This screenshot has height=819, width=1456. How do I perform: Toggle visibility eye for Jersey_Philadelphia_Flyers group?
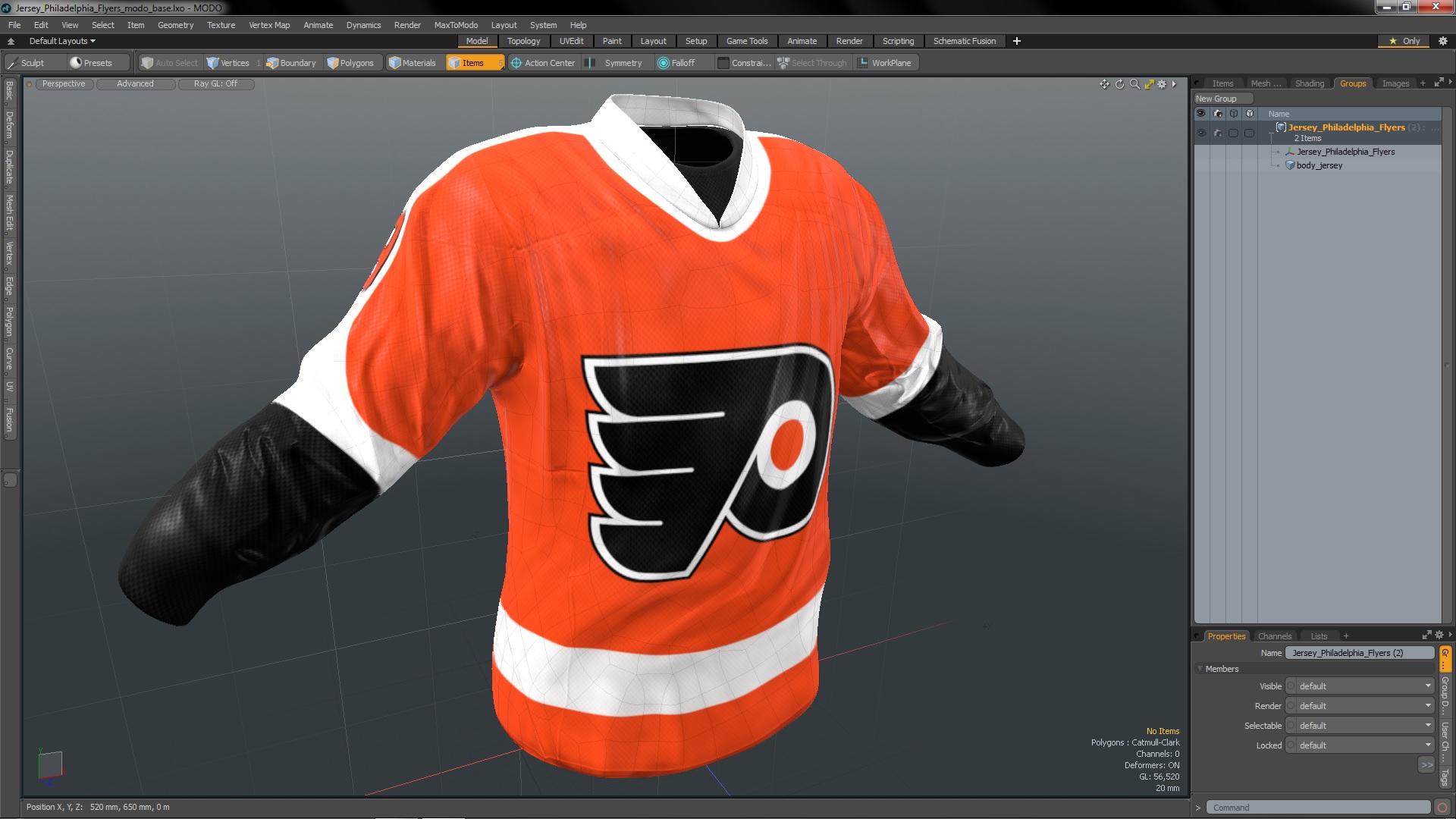pyautogui.click(x=1201, y=133)
